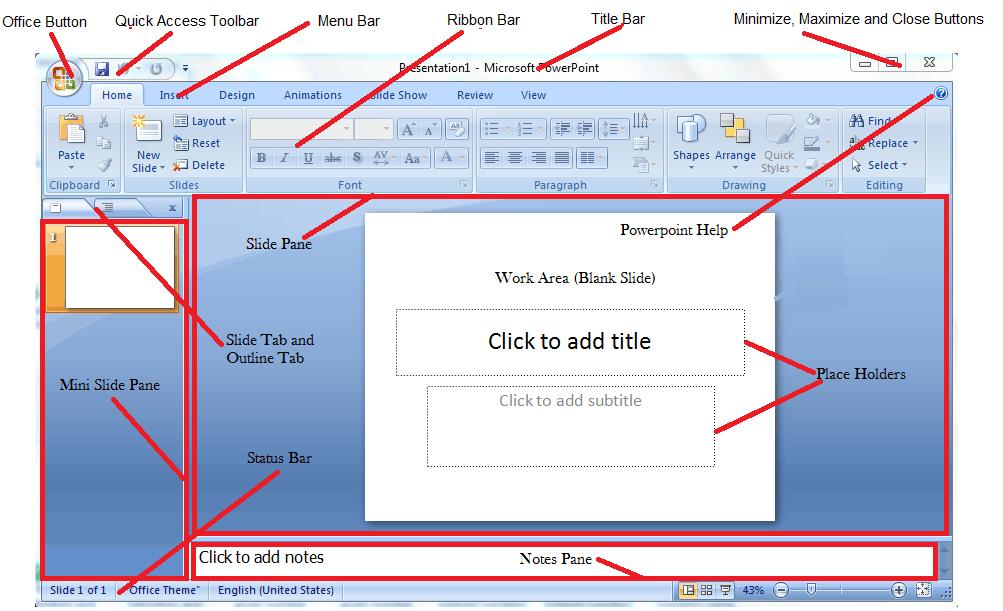
Task: Click the zoom slider handle
Action: click(811, 589)
